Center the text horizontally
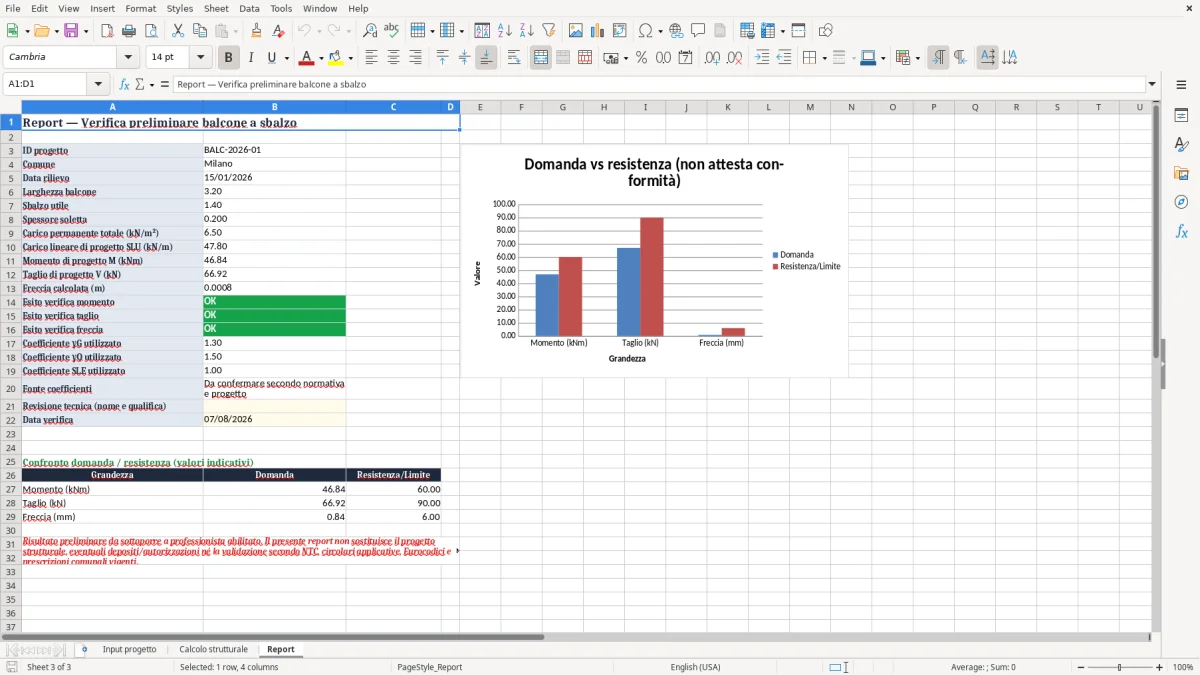 click(x=393, y=58)
